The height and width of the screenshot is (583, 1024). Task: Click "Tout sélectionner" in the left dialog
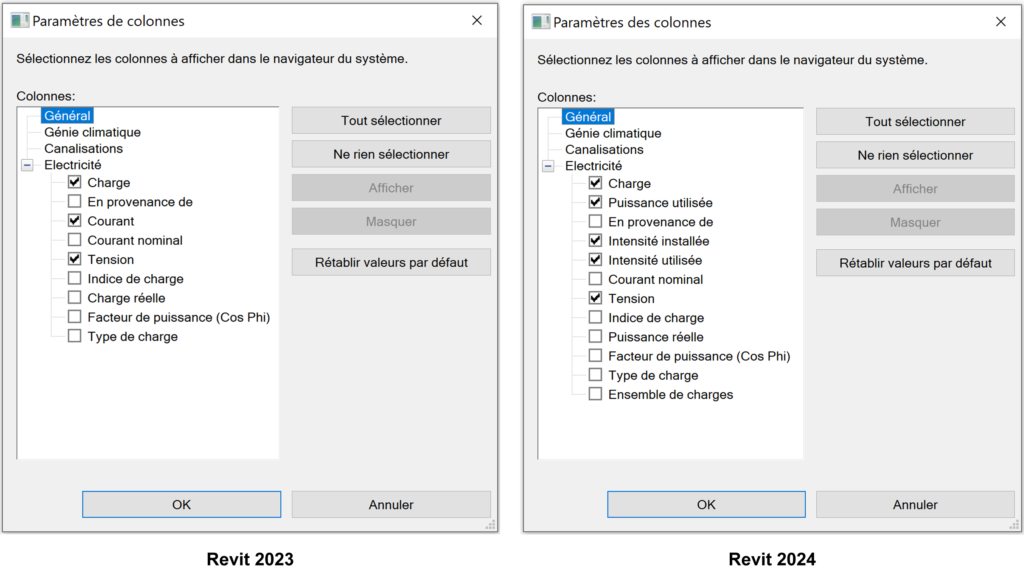[390, 120]
